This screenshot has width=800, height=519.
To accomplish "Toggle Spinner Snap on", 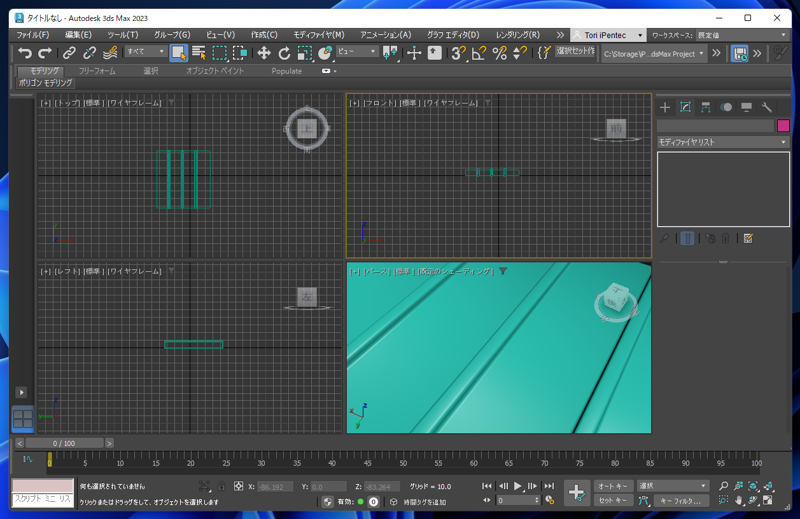I will tap(520, 53).
